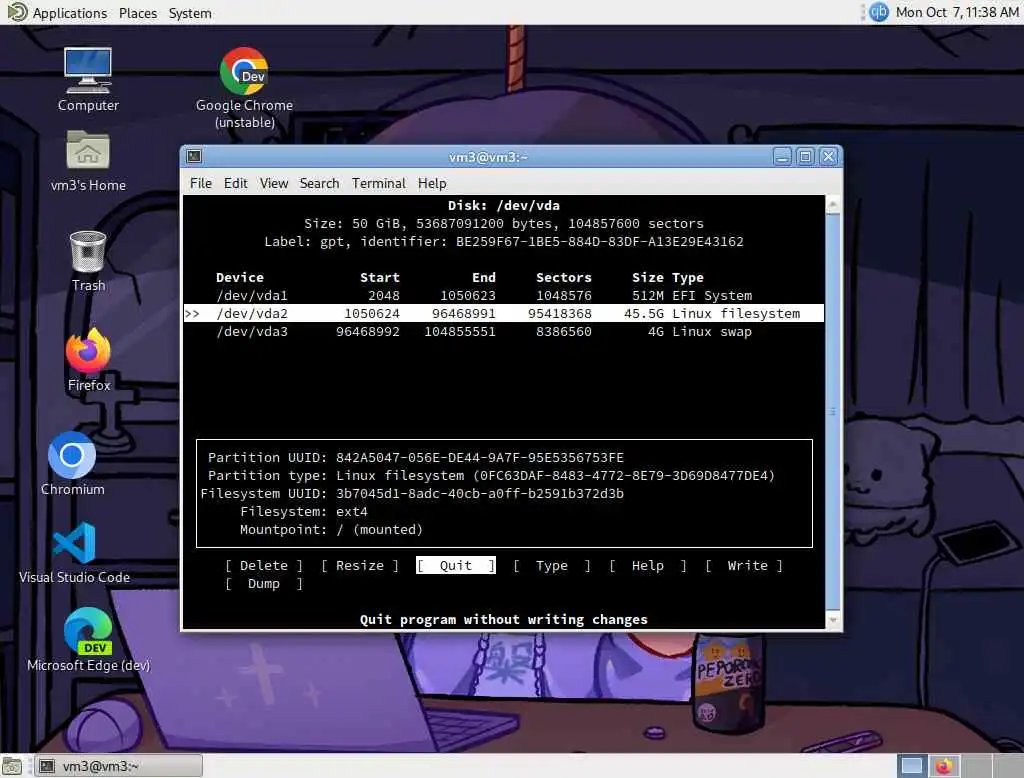Click 'Quit program without writing changes' hint
Screen dimensions: 1024x778
[504, 619]
